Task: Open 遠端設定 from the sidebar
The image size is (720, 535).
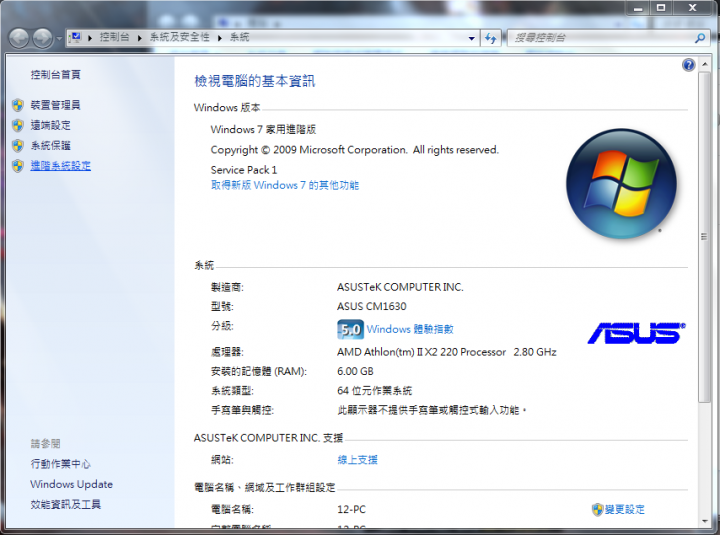Action: point(51,125)
